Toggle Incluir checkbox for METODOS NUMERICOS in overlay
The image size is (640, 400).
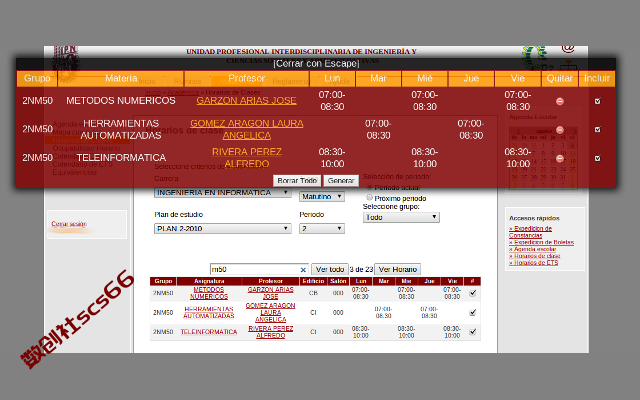click(598, 101)
